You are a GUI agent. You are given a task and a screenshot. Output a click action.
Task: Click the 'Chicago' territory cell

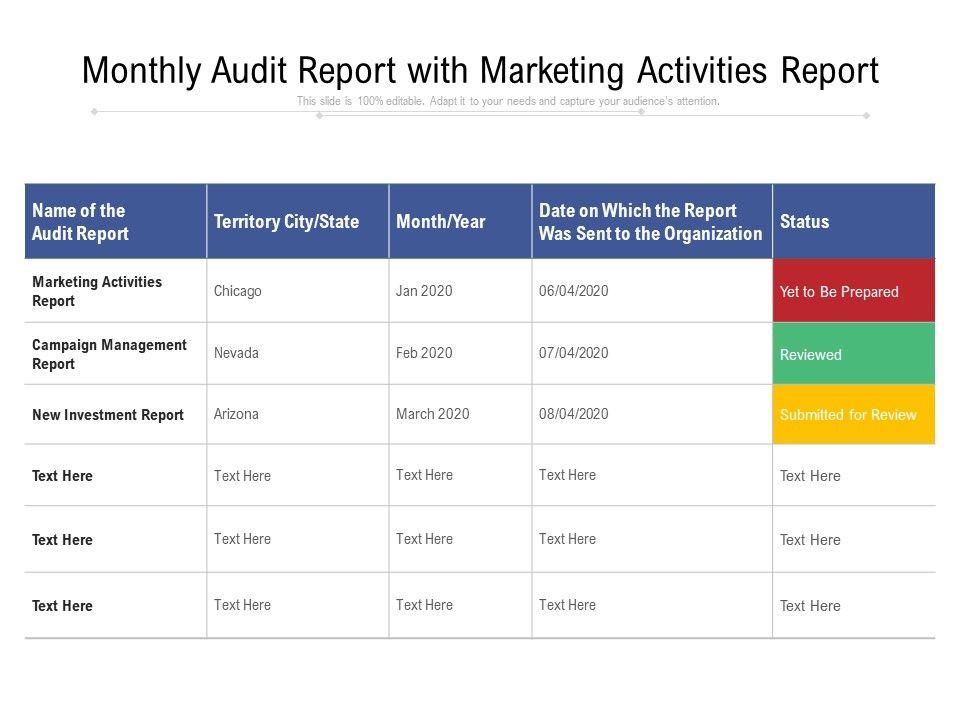tap(298, 291)
